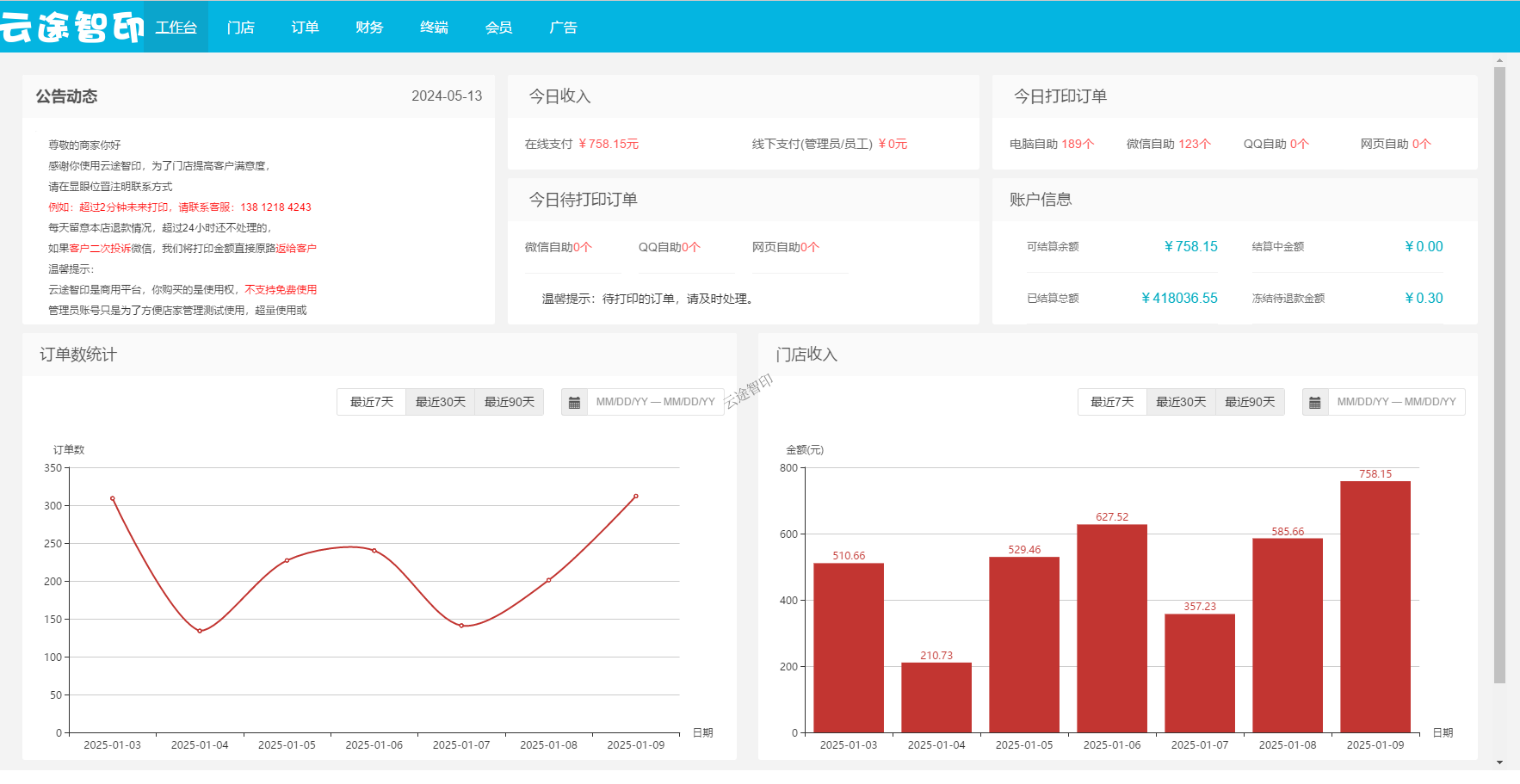Click the scroll up arrow

coord(1499,61)
